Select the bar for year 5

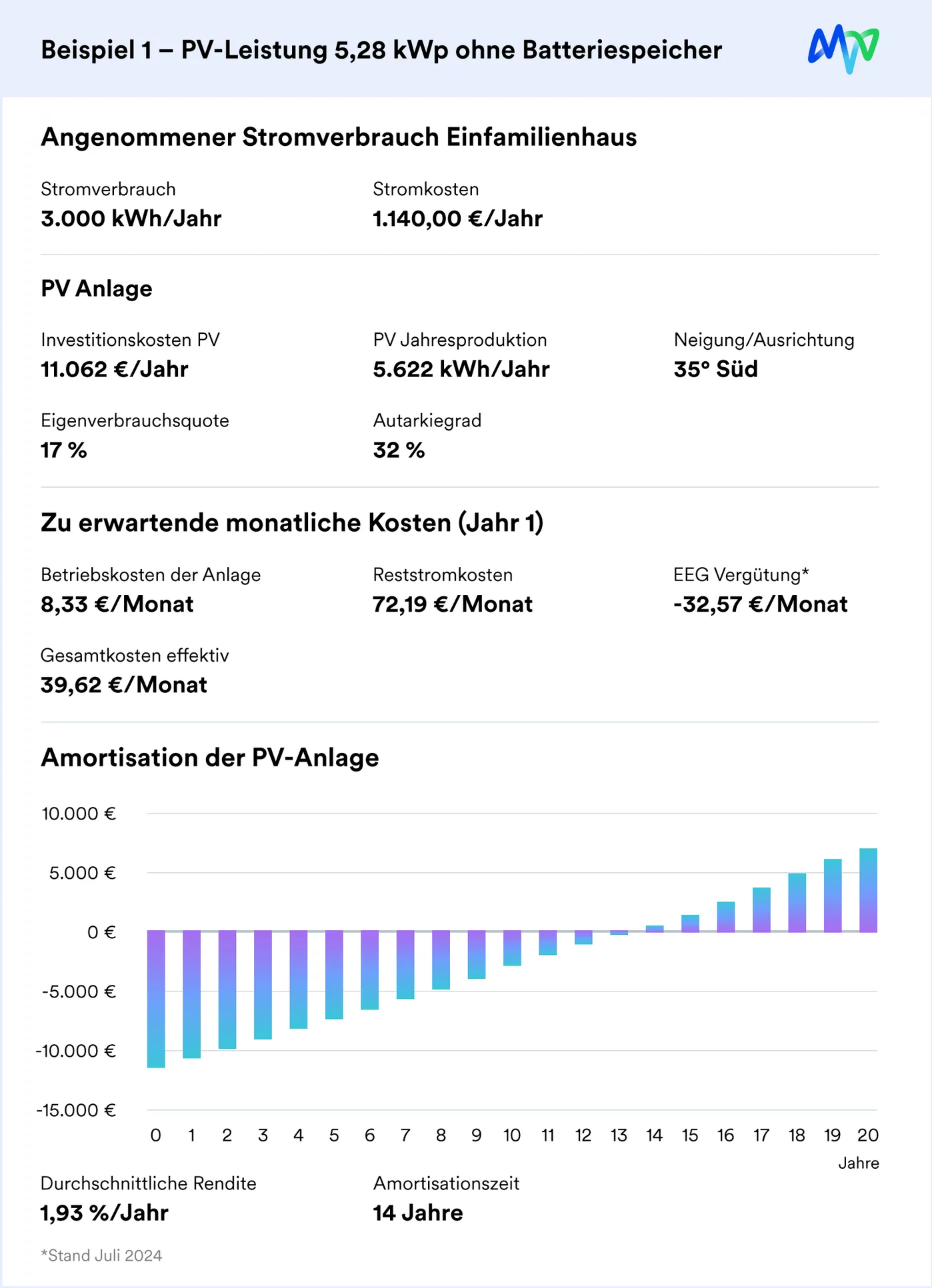(334, 974)
